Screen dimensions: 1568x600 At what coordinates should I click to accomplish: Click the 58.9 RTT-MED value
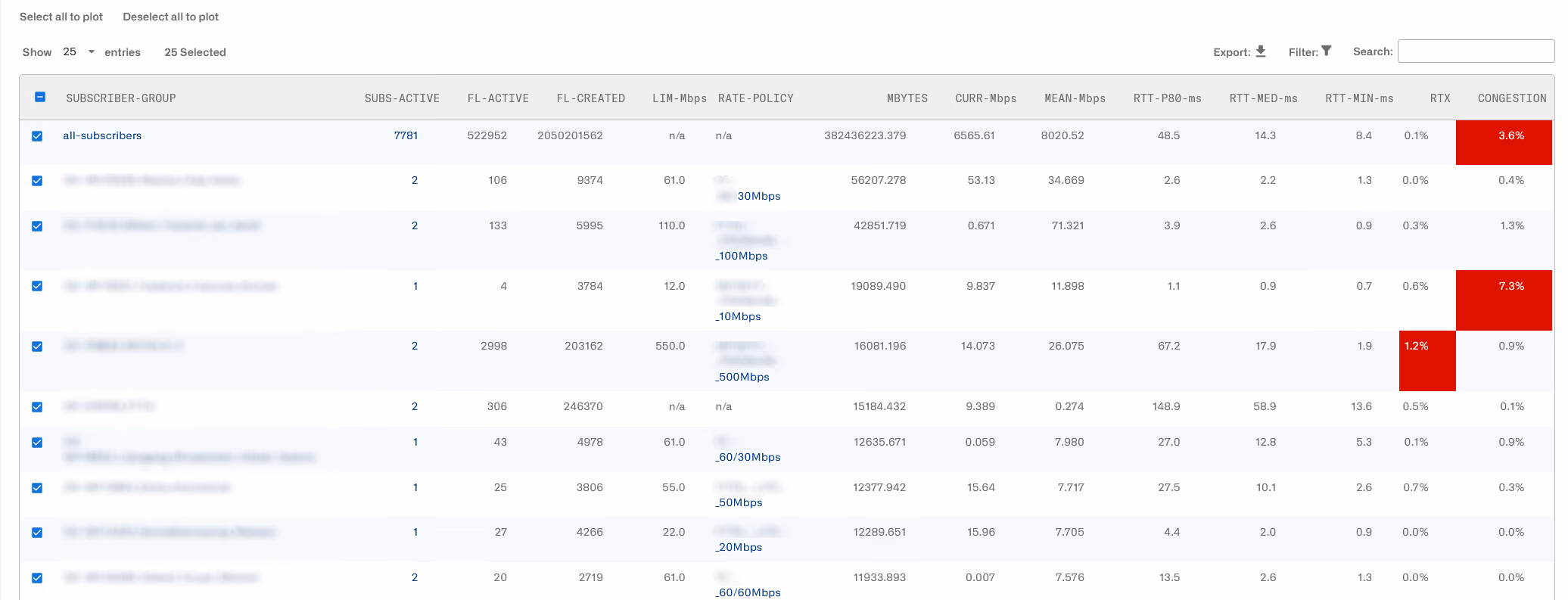coord(1265,406)
